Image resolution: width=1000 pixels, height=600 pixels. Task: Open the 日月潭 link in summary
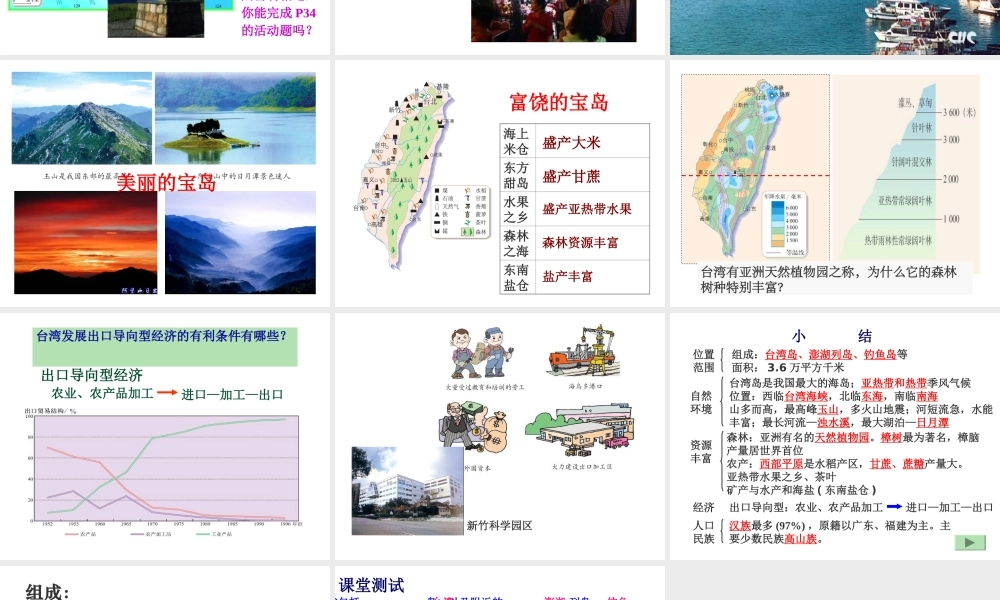[932, 423]
